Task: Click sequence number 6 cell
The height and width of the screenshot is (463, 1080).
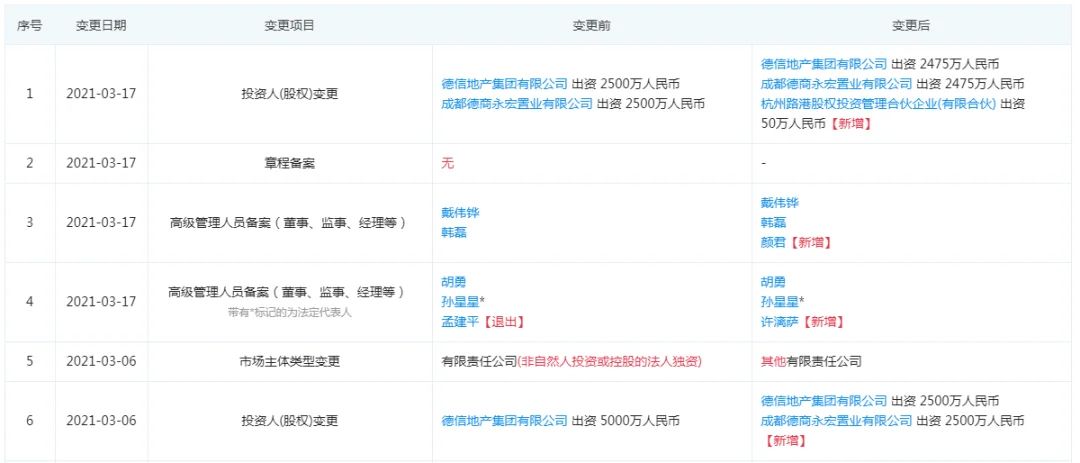Action: click(x=30, y=420)
